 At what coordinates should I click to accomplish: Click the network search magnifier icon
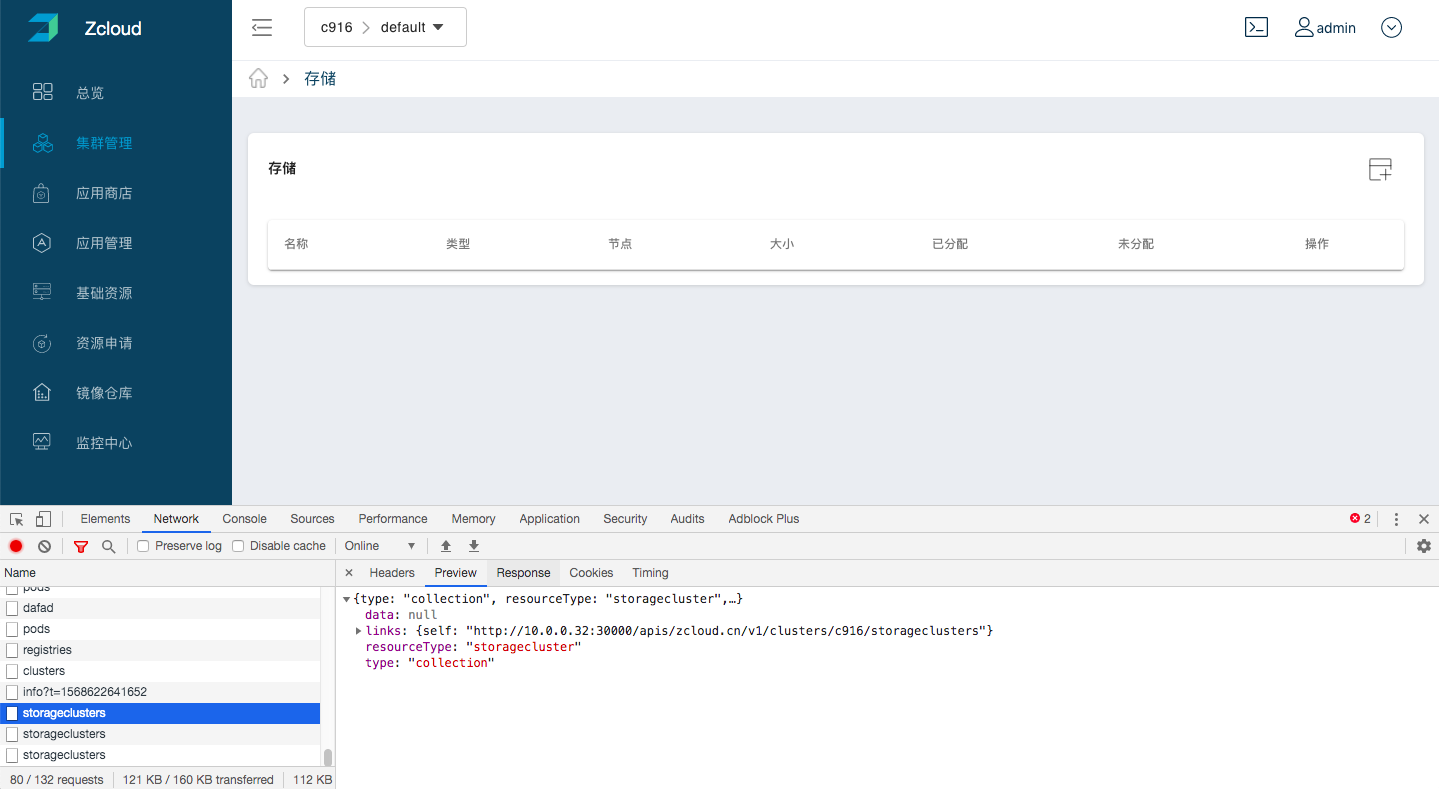point(108,546)
